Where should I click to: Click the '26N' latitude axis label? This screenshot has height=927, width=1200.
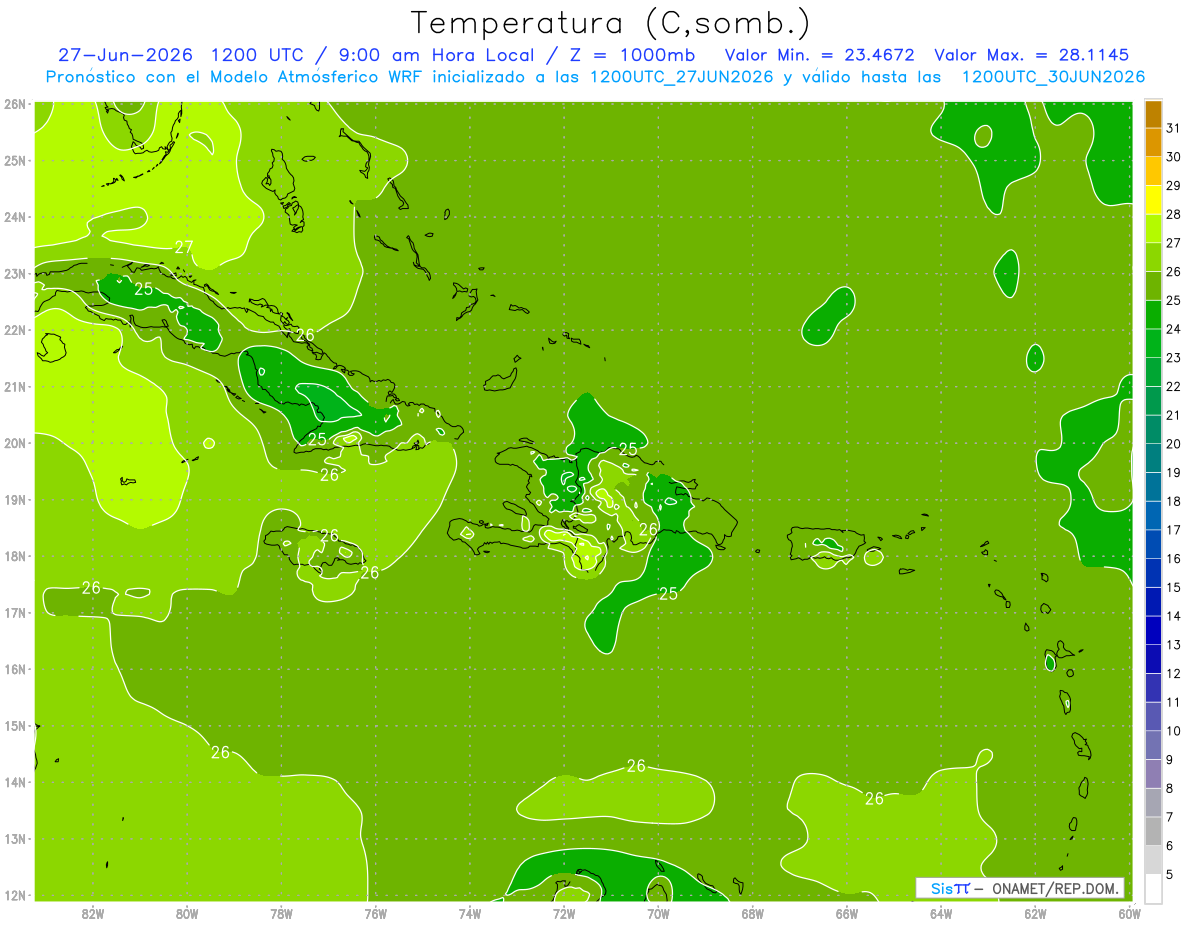[15, 104]
